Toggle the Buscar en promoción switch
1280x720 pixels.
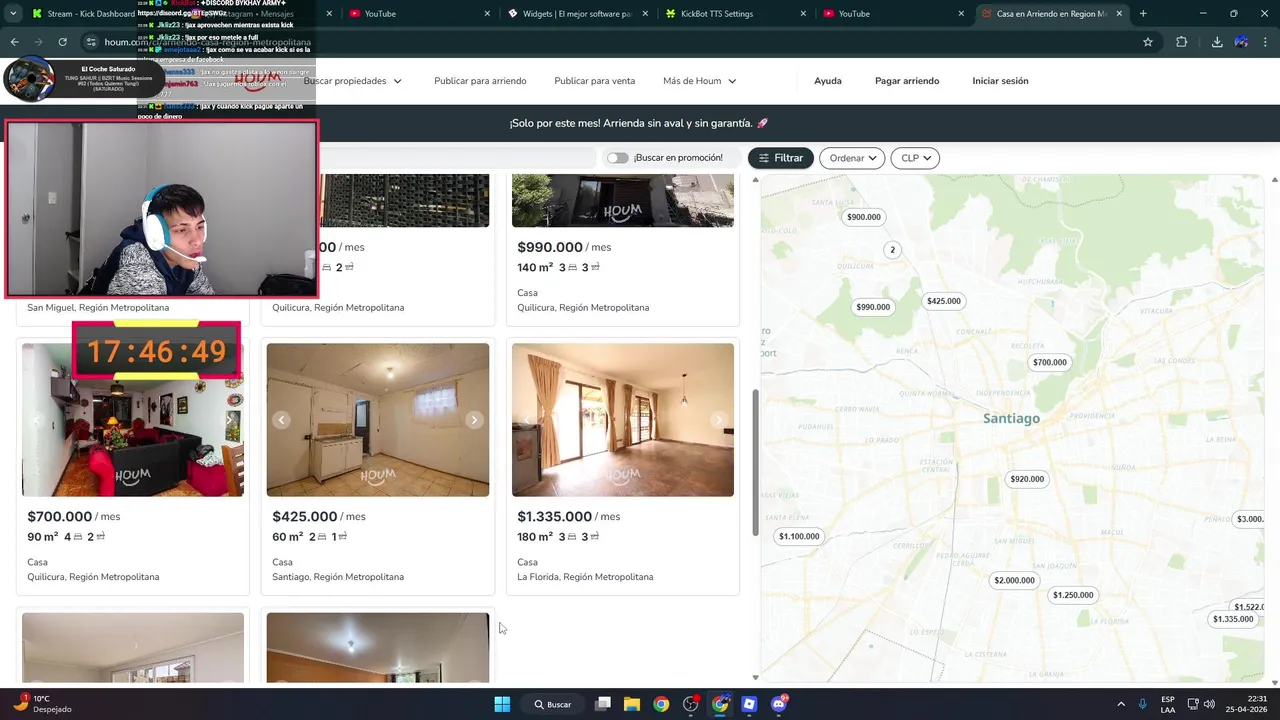(x=617, y=158)
